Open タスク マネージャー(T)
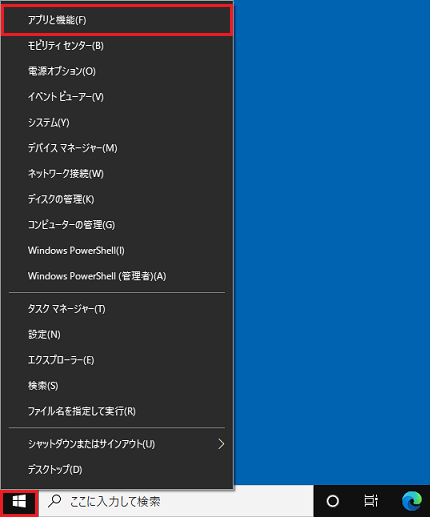430x517 pixels. (117, 309)
